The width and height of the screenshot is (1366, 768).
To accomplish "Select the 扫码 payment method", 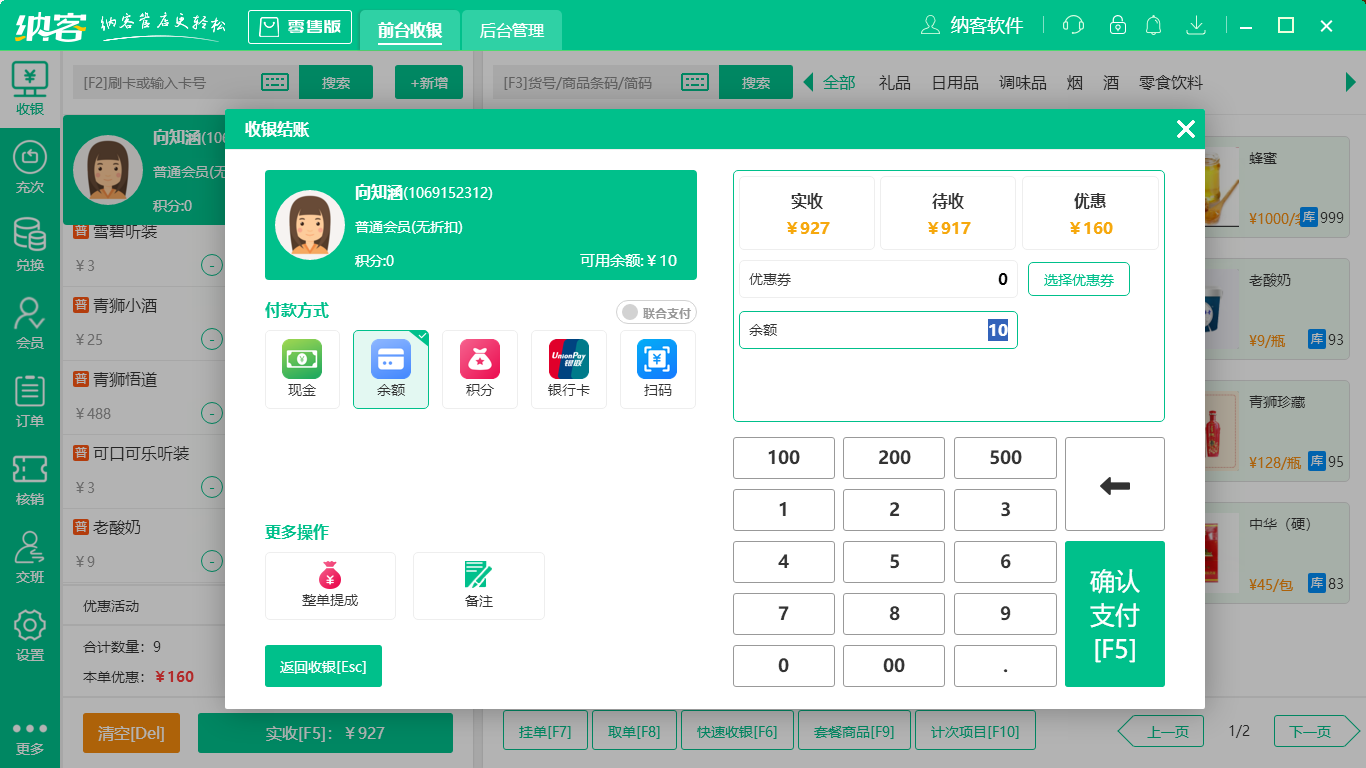I will tap(657, 369).
